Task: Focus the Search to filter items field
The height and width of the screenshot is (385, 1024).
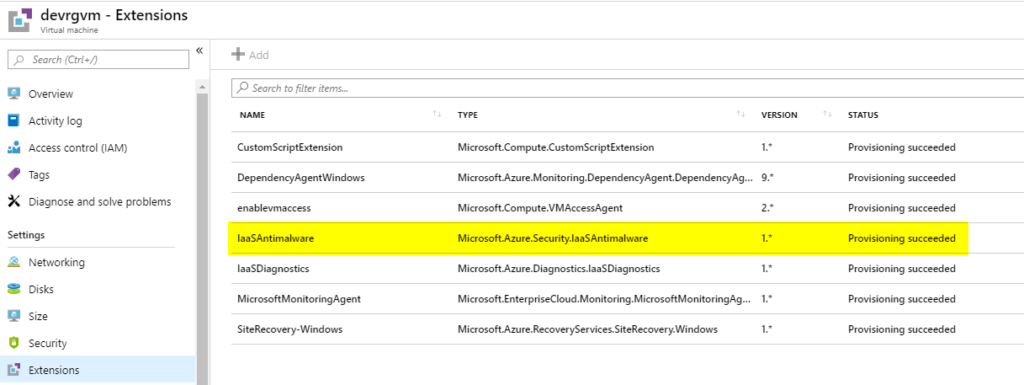Action: pos(627,88)
